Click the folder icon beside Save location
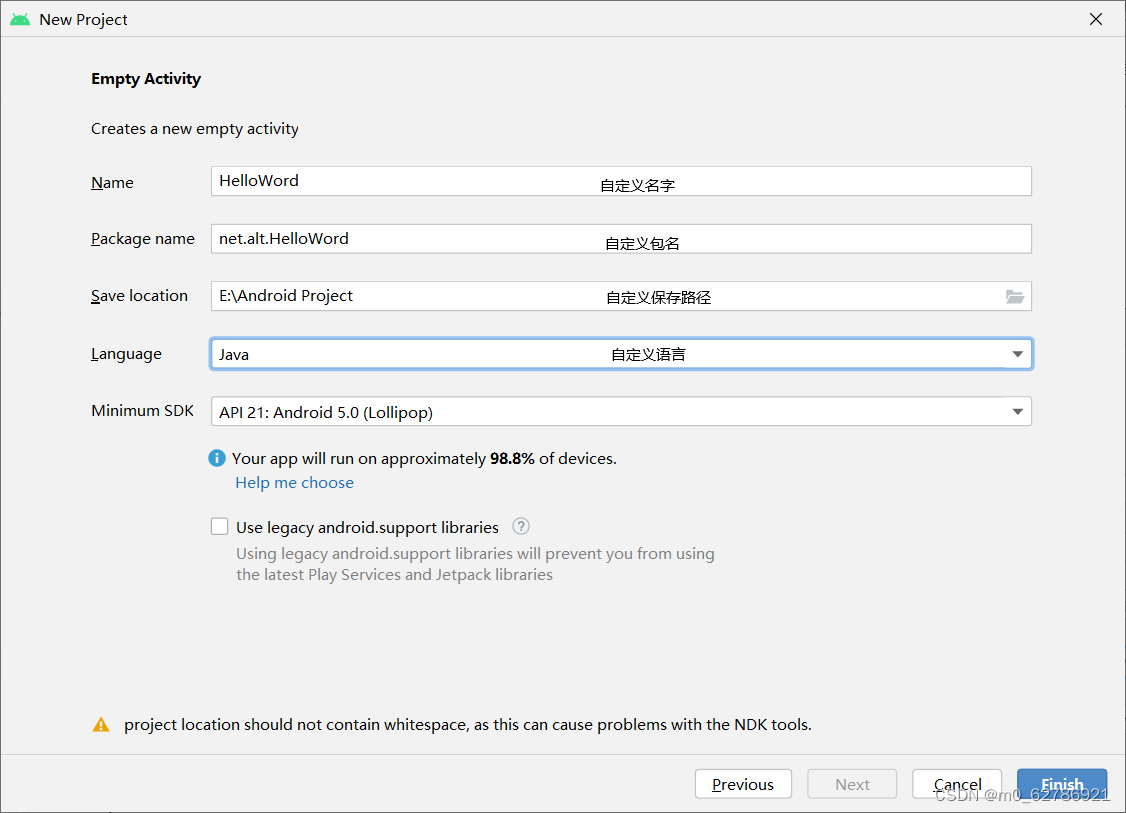Screen dimensions: 1126x813 [x=1015, y=296]
